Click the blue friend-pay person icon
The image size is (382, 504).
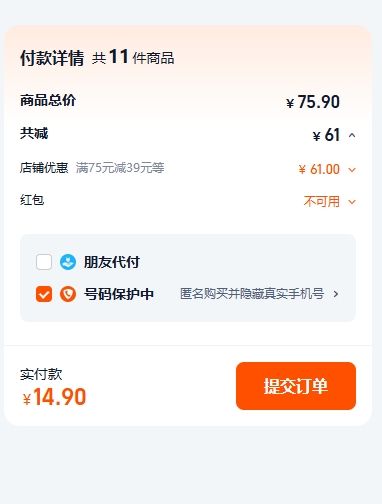click(x=68, y=262)
